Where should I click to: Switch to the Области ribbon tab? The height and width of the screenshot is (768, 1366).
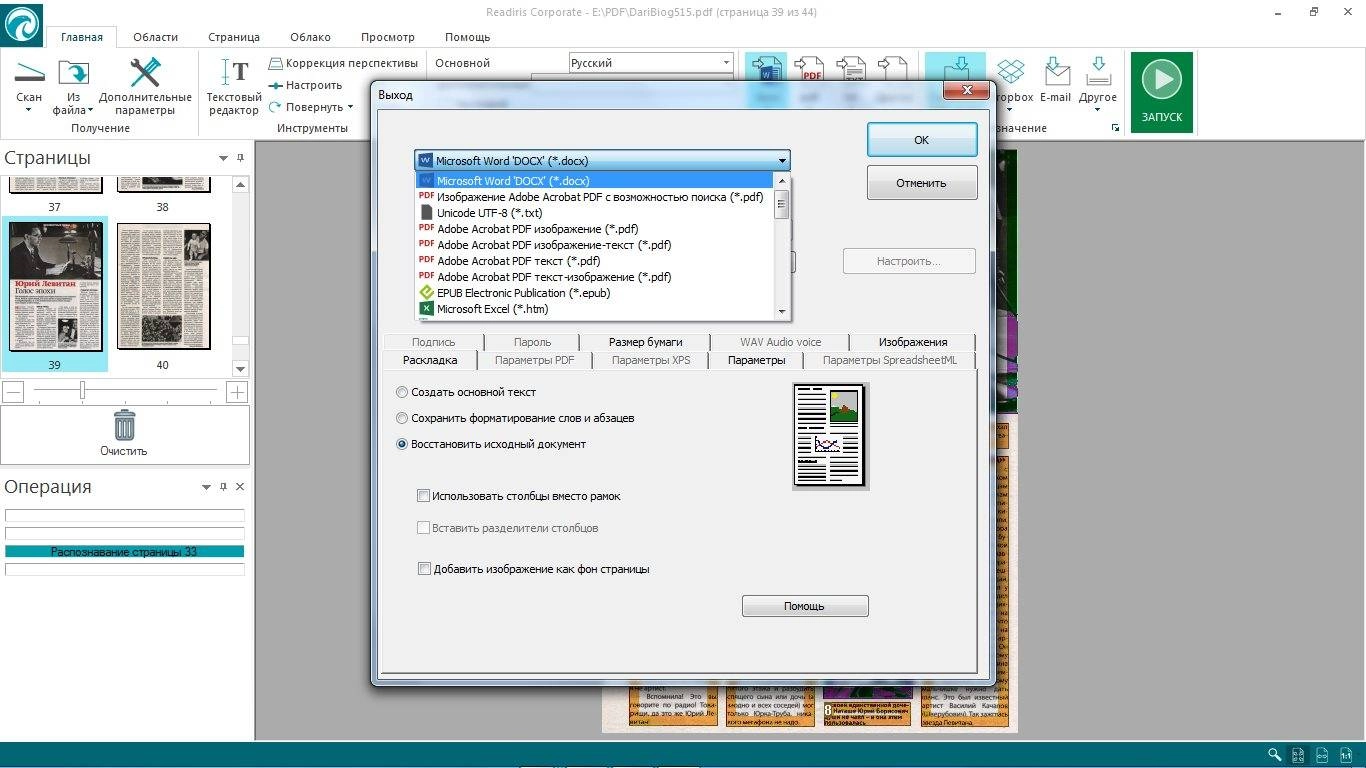[155, 37]
